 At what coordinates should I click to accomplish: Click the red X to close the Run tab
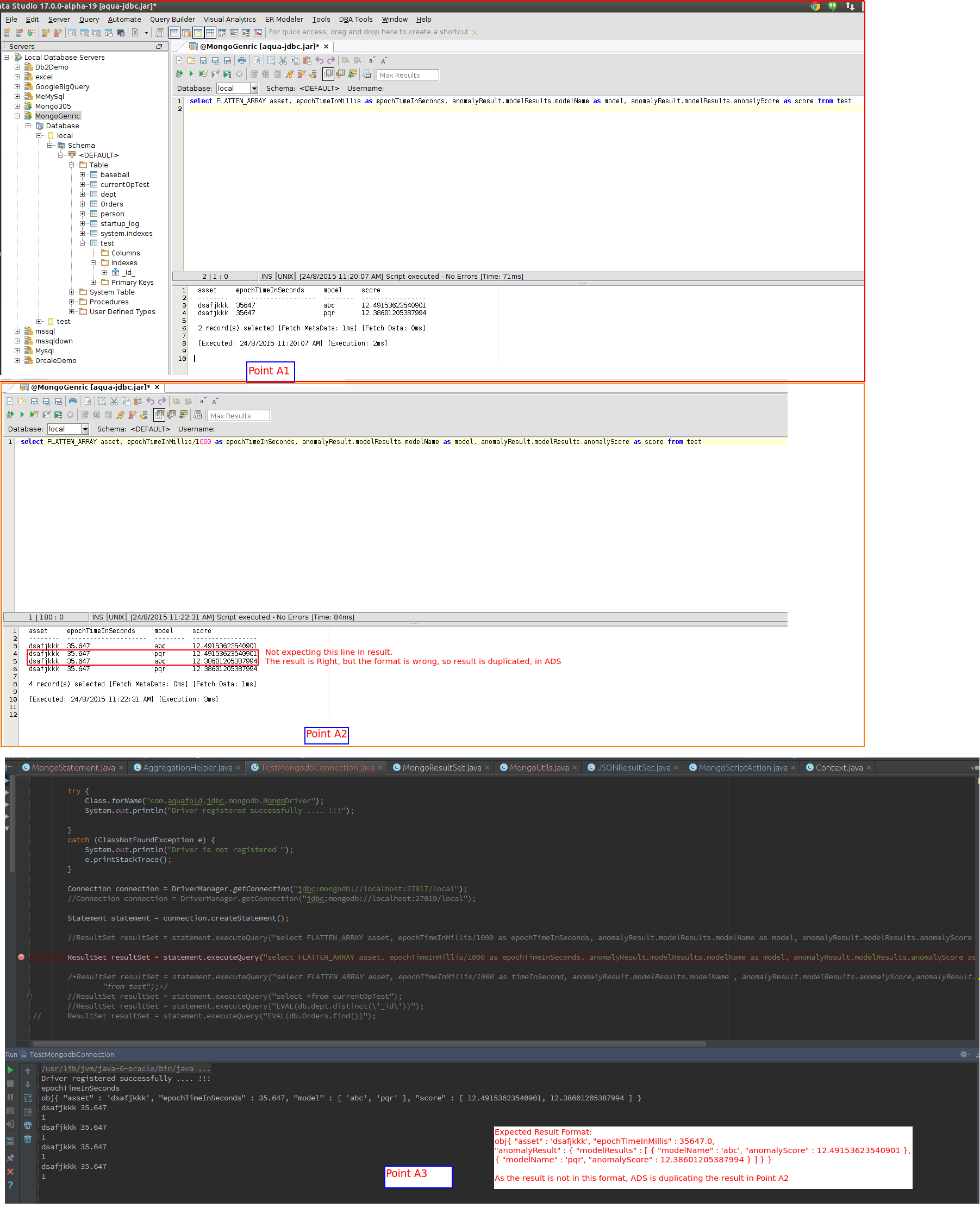click(x=10, y=1172)
